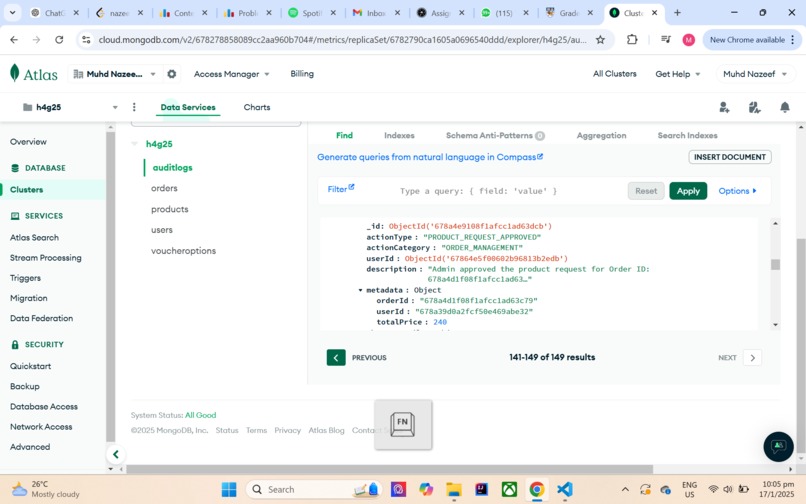The width and height of the screenshot is (806, 504).
Task: View site information icon in address bar
Action: [x=86, y=40]
